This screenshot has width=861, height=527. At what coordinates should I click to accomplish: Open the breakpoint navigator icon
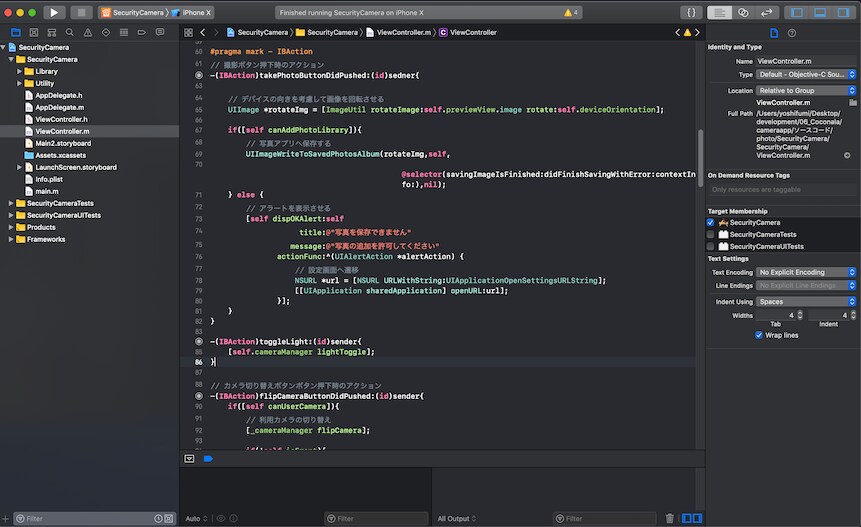coord(142,32)
